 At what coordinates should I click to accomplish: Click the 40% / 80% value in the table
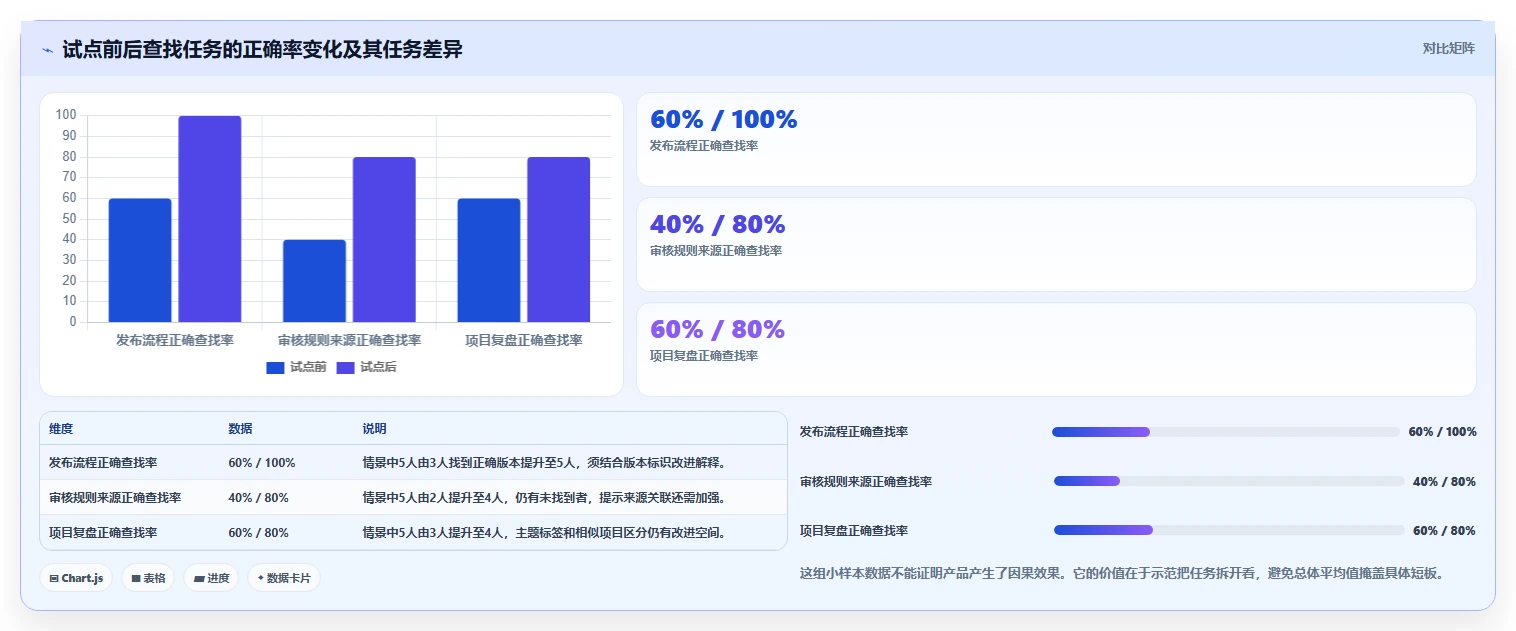click(258, 498)
